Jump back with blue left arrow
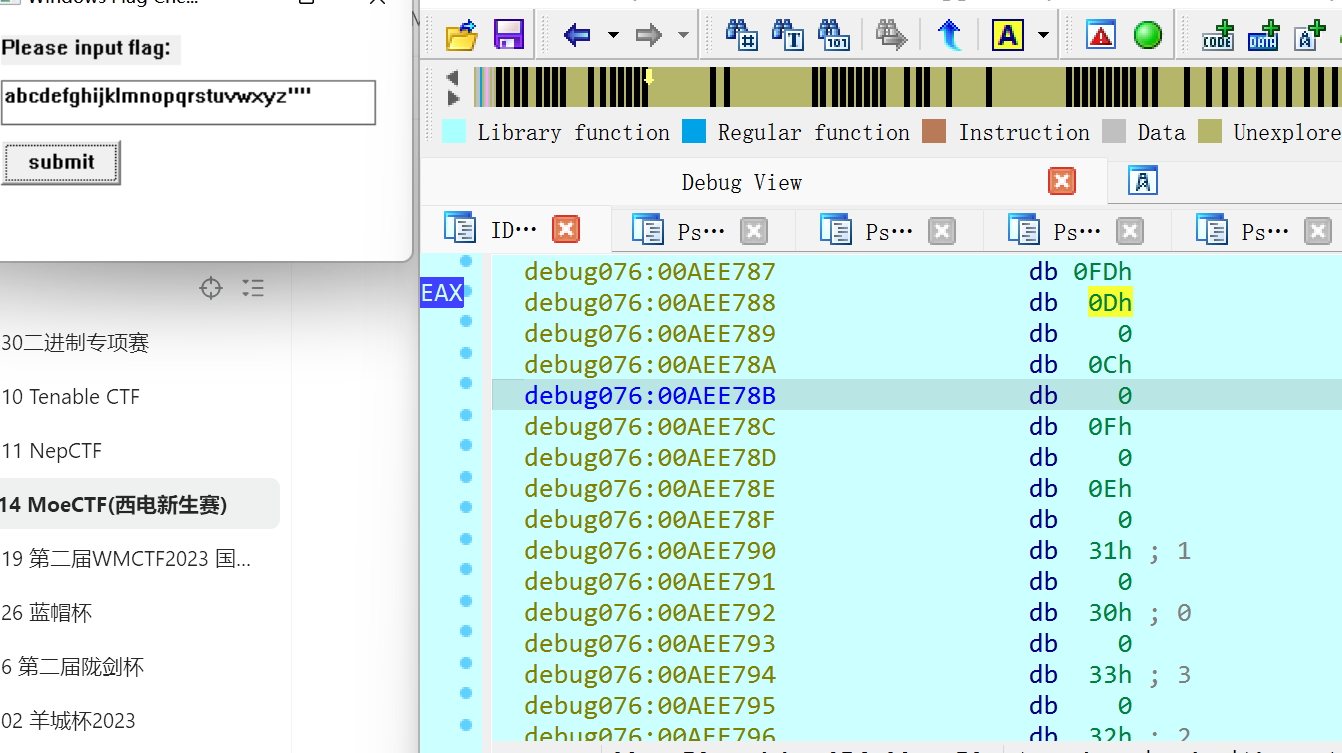The width and height of the screenshot is (1342, 753). click(577, 36)
